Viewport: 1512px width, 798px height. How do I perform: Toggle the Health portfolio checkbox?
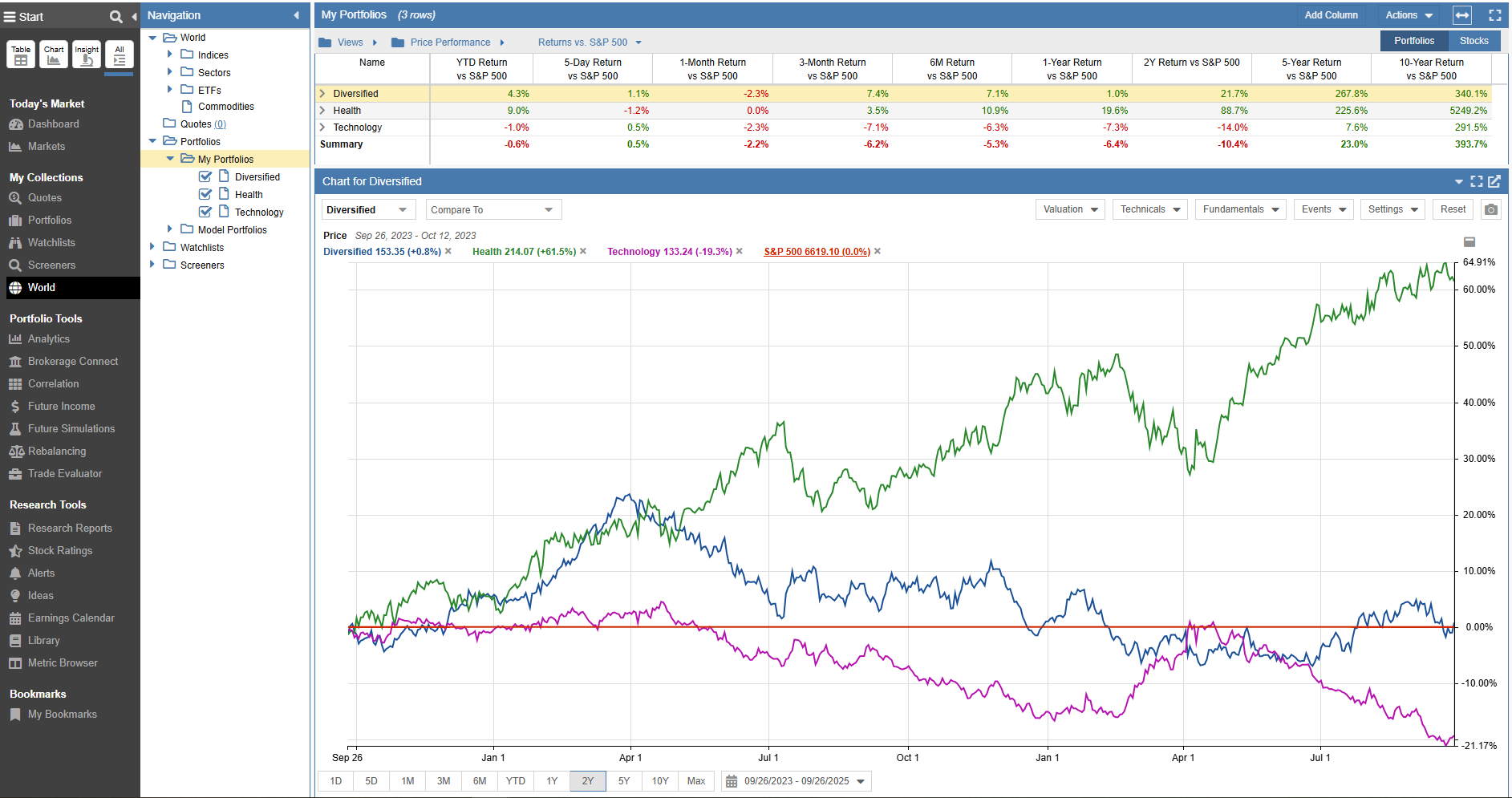(x=205, y=194)
